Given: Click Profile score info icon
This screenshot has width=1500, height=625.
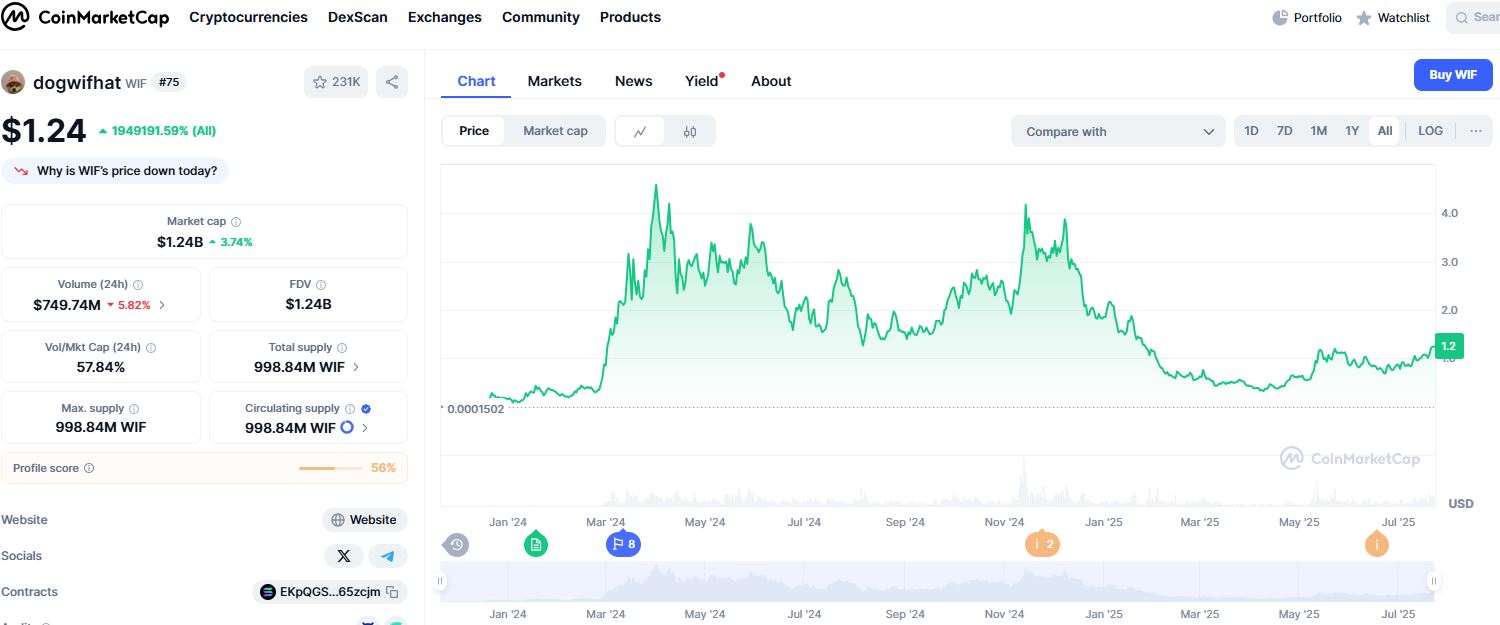Looking at the screenshot, I should pyautogui.click(x=89, y=468).
